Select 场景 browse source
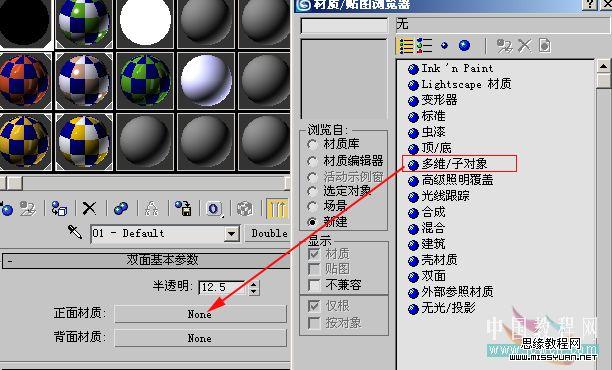 point(327,206)
